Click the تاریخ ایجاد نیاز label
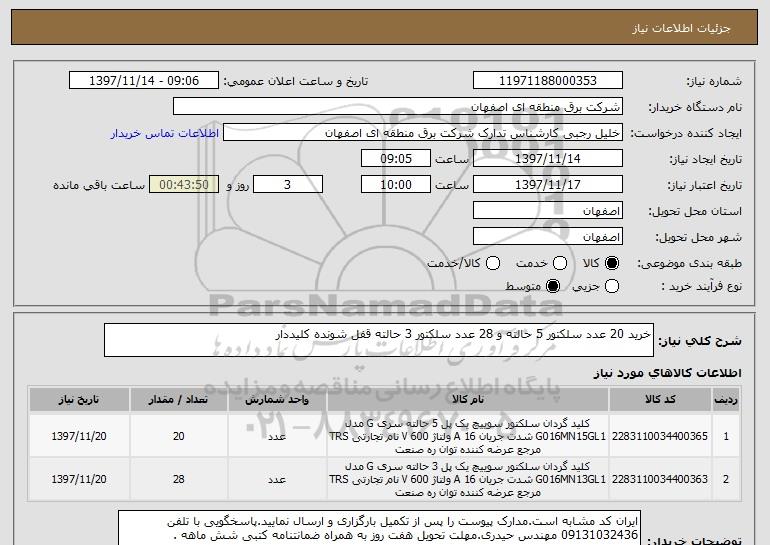 coord(706,159)
